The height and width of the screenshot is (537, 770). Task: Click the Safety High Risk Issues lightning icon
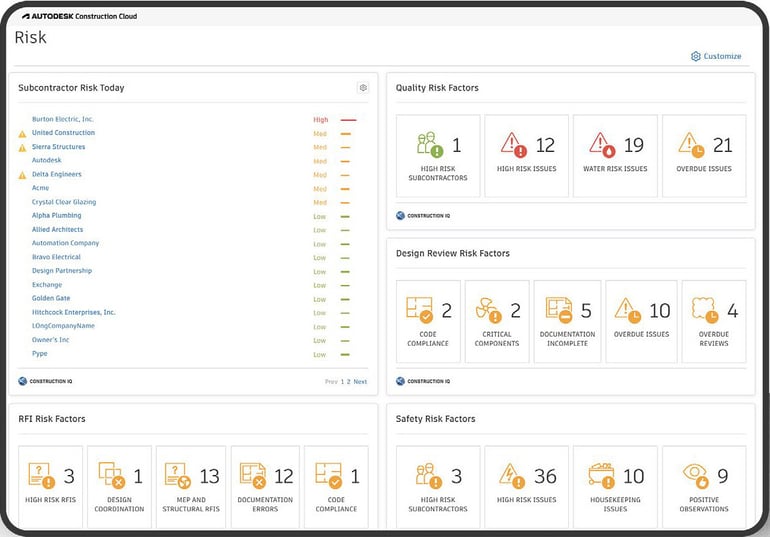512,476
